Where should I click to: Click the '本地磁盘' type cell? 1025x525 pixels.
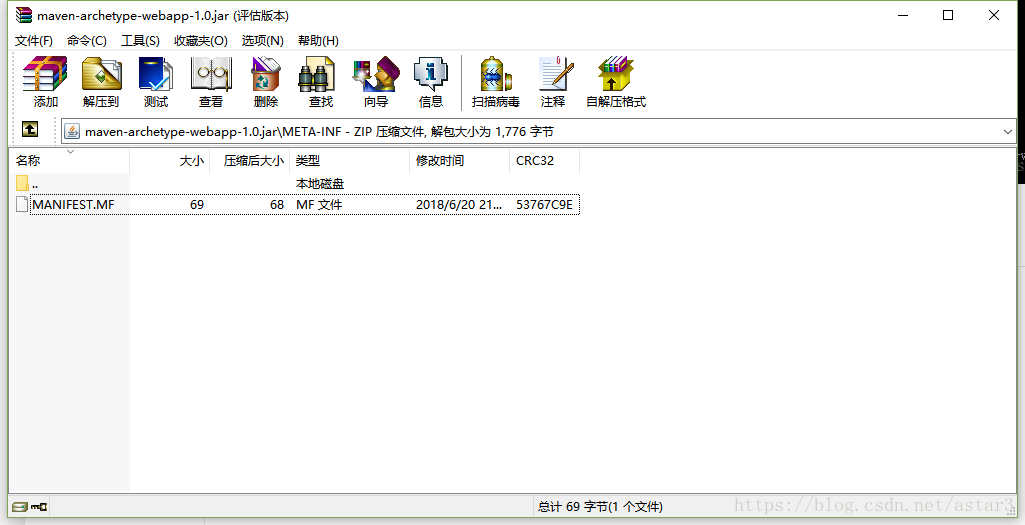[320, 184]
